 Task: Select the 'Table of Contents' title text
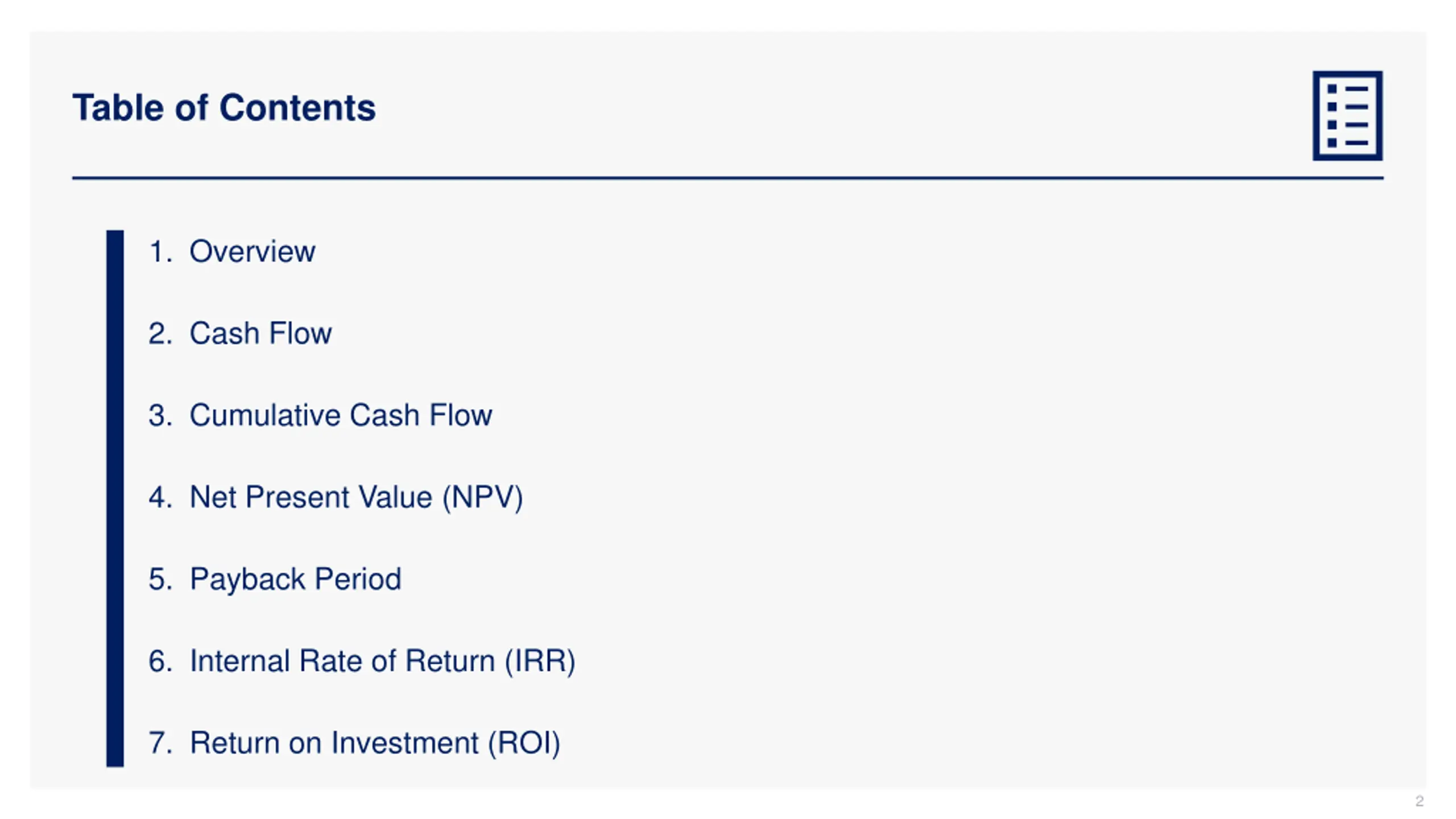[x=224, y=107]
